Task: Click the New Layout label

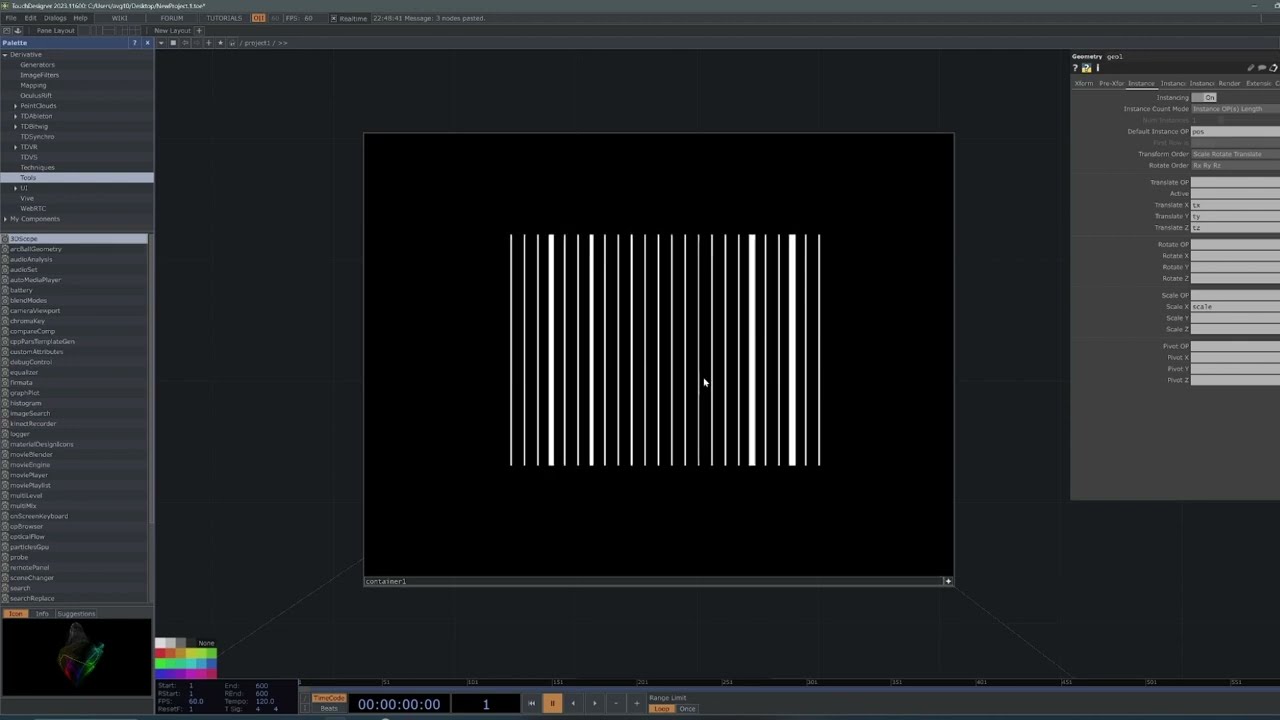Action: point(172,30)
